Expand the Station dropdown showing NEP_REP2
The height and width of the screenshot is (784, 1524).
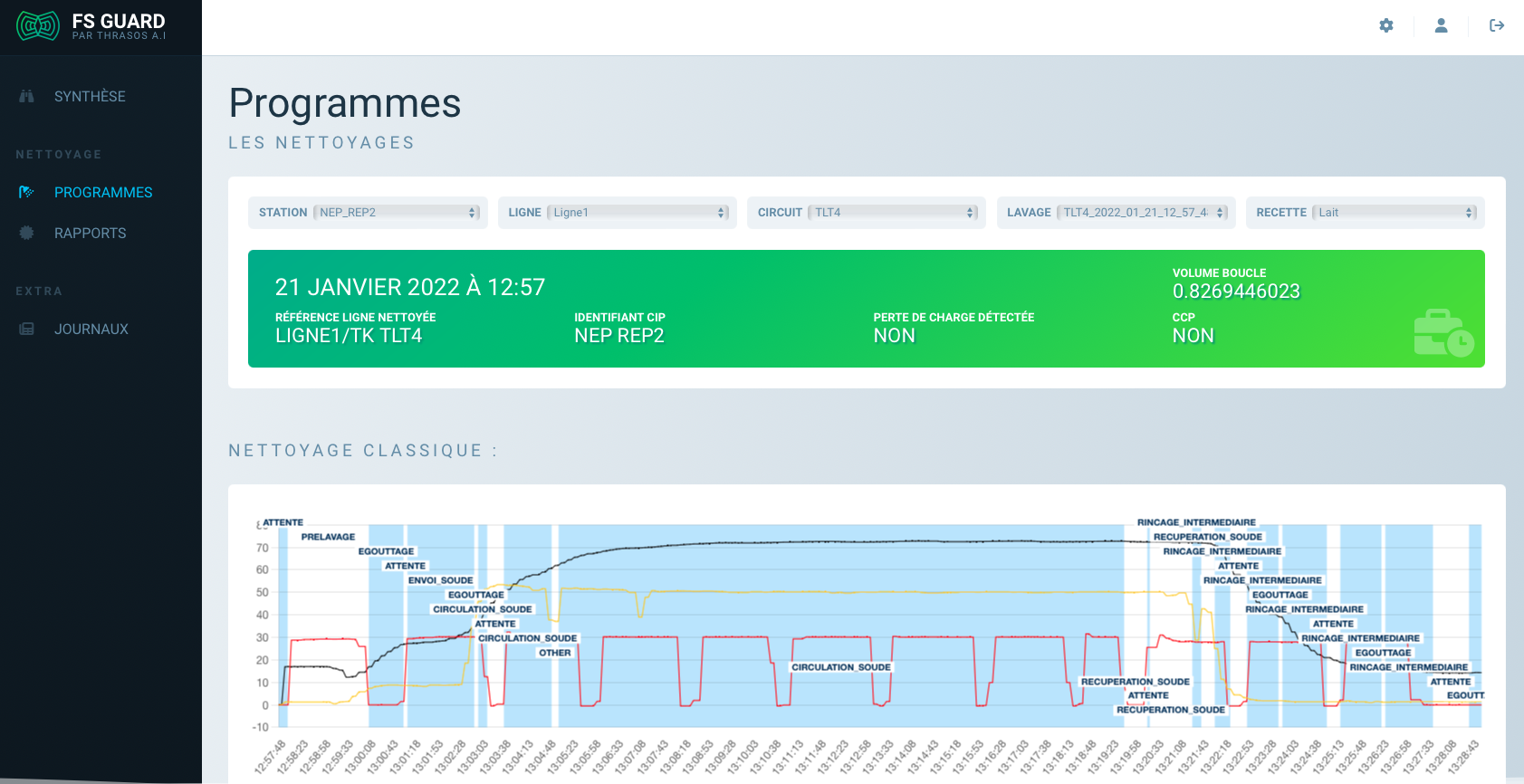pyautogui.click(x=396, y=213)
